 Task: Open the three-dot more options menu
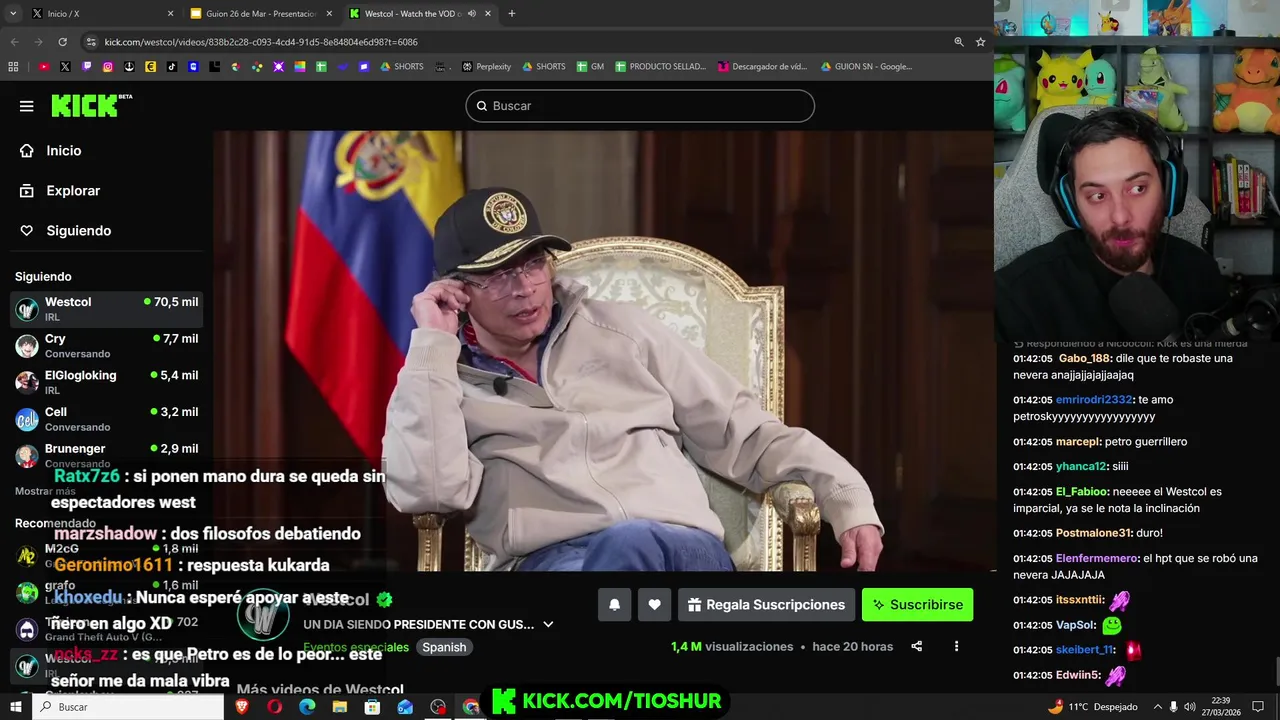coord(956,646)
